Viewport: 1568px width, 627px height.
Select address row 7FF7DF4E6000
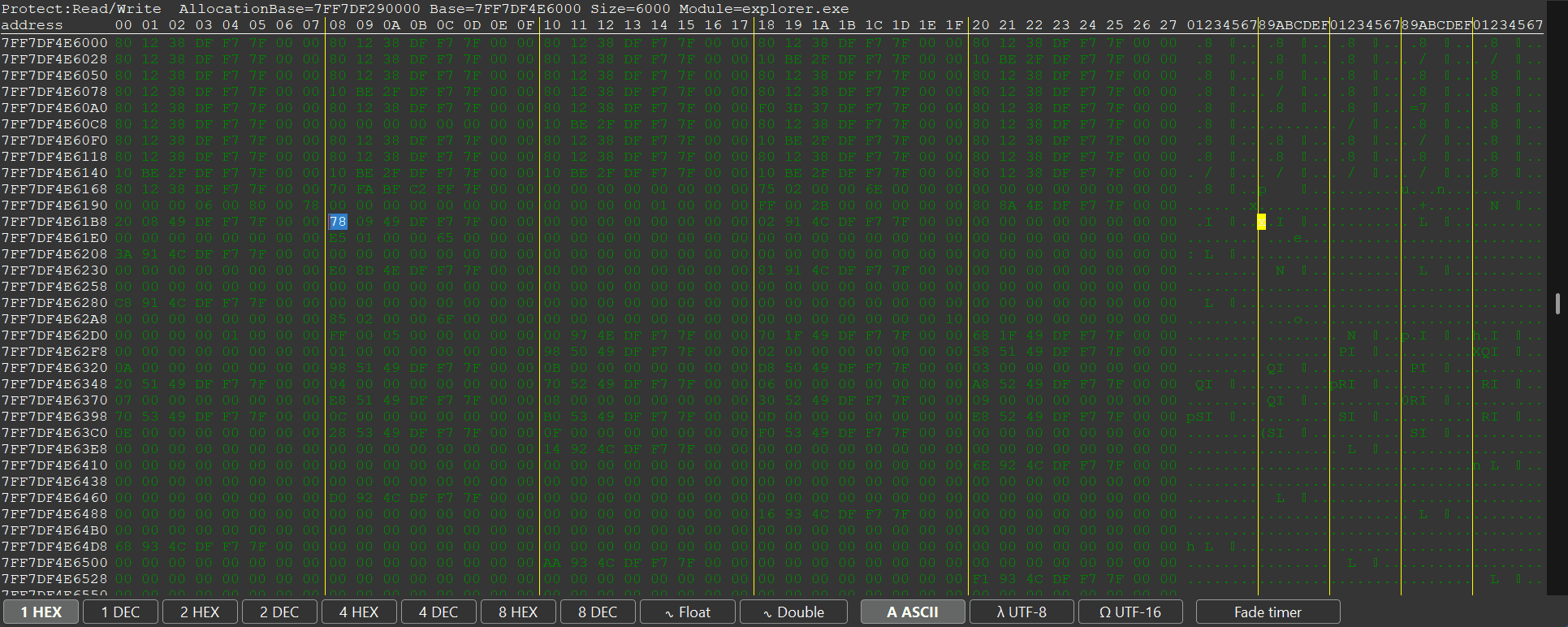point(54,42)
